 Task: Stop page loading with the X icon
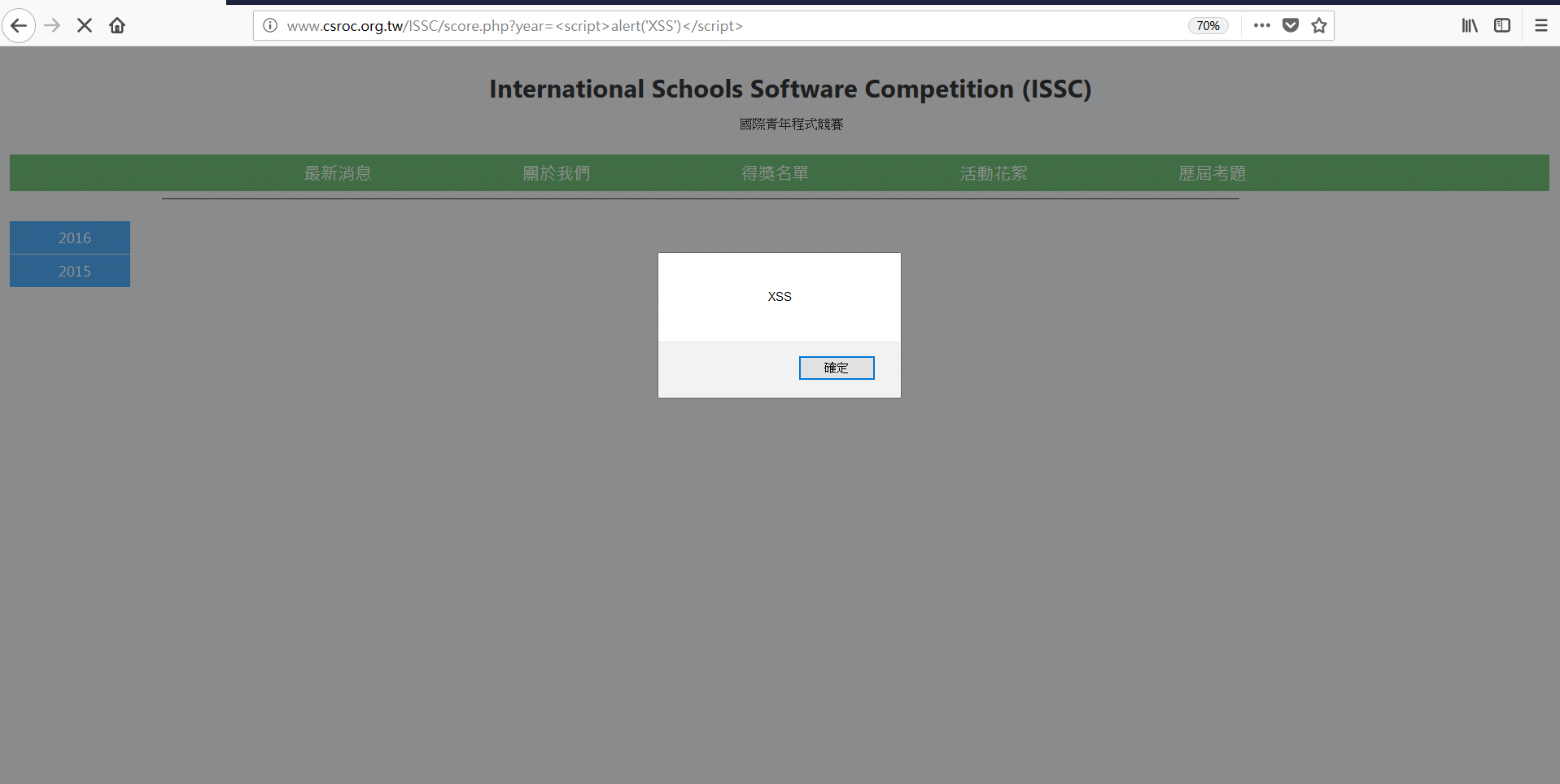[85, 25]
